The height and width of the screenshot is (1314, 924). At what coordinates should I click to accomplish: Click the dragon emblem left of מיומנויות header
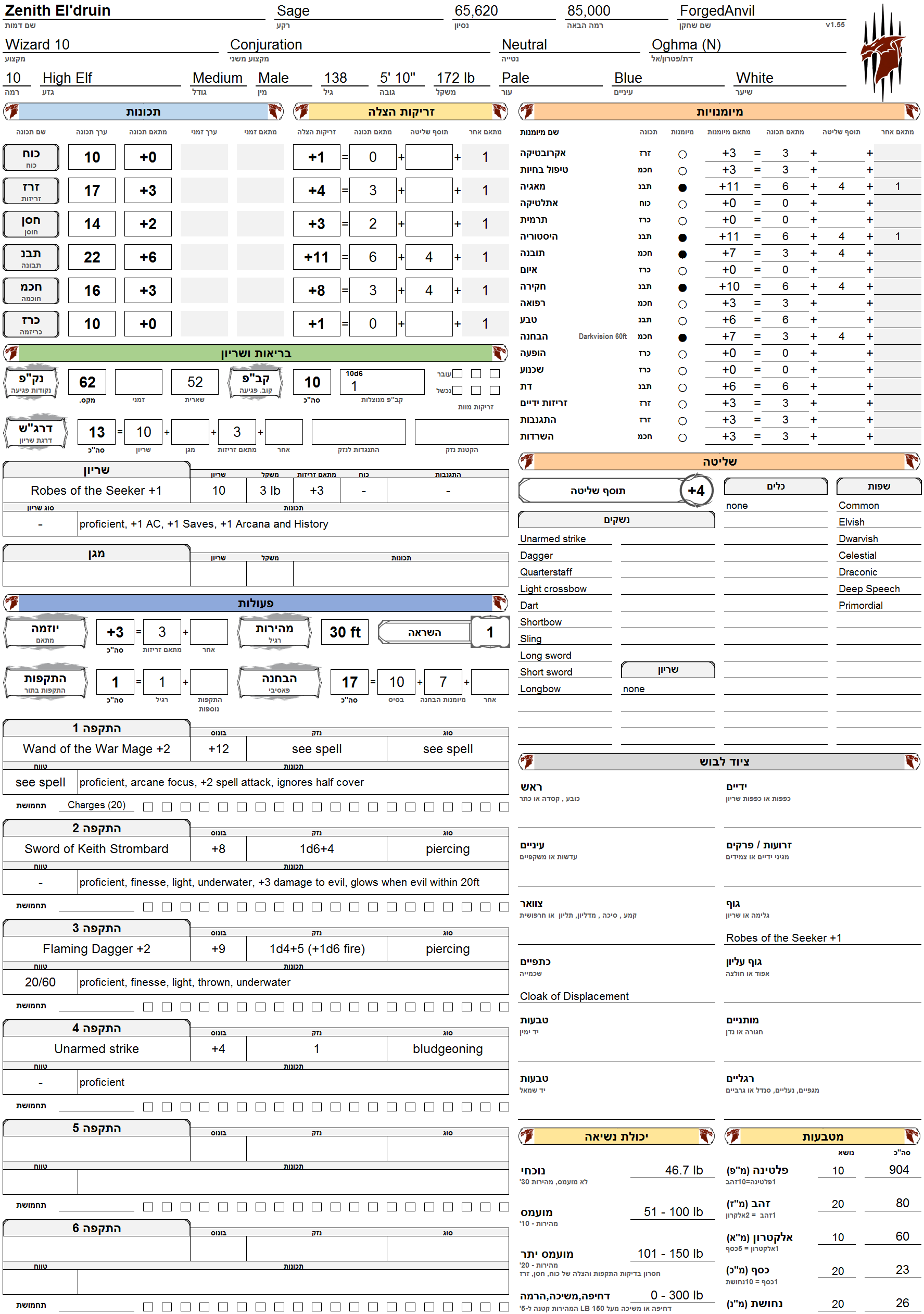click(x=527, y=111)
